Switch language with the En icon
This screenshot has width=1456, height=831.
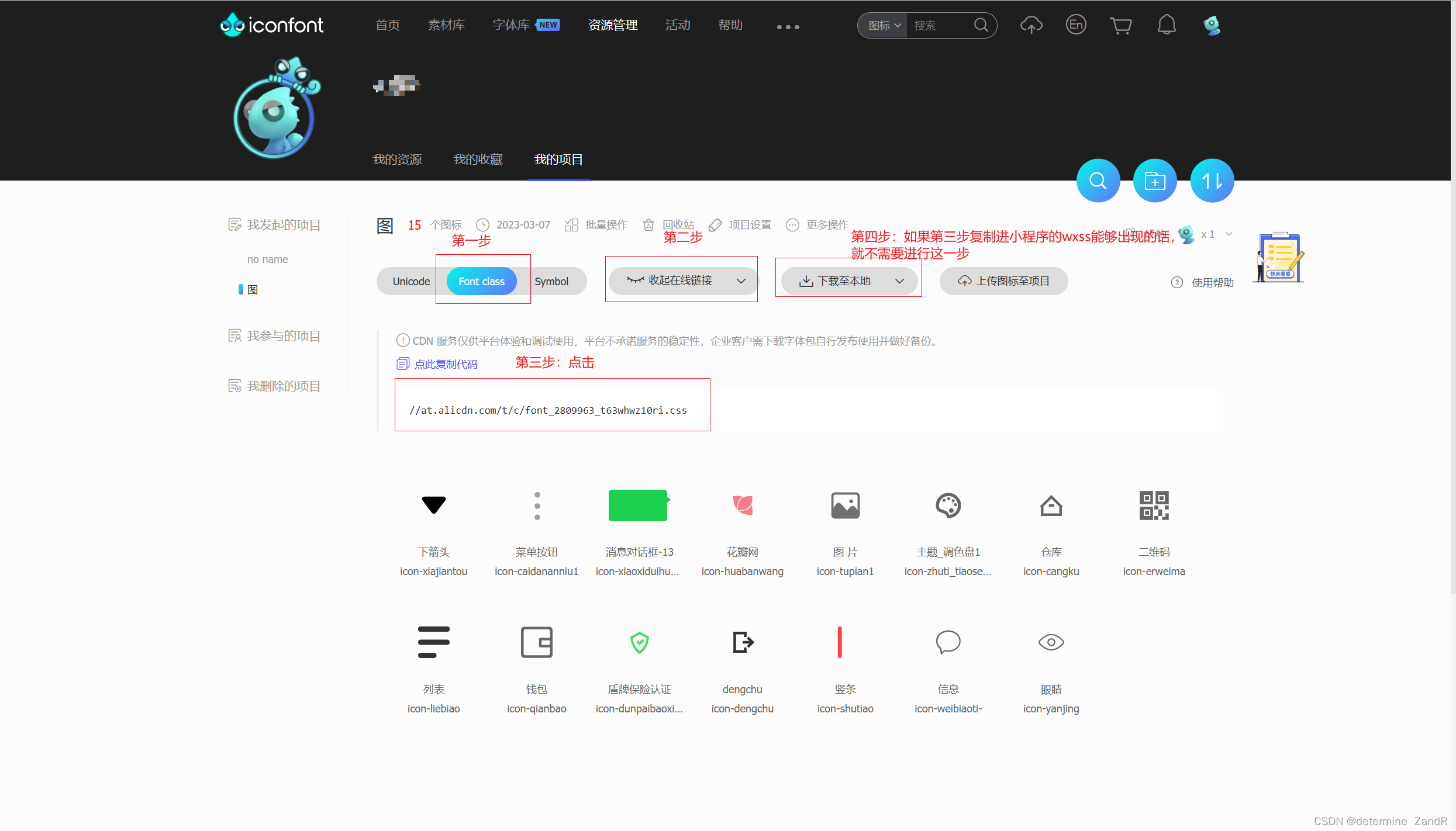click(1075, 25)
